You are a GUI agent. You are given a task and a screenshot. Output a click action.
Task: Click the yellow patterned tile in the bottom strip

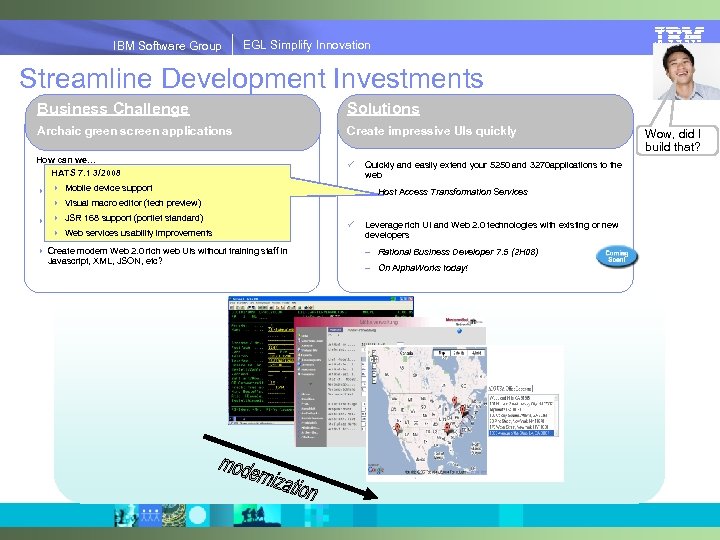[x=174, y=515]
